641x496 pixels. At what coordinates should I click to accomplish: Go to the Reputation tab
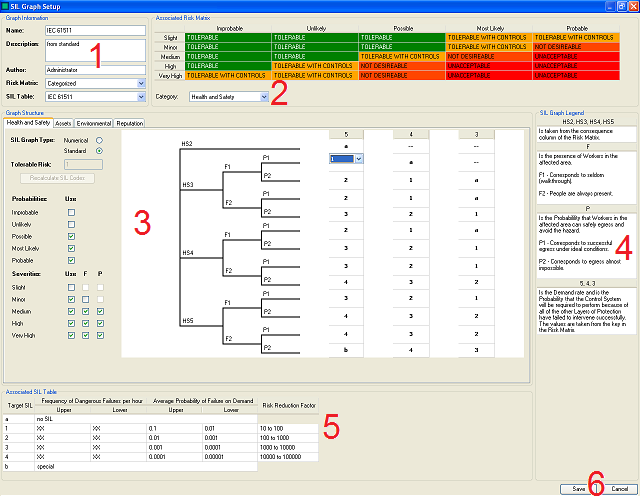click(129, 123)
